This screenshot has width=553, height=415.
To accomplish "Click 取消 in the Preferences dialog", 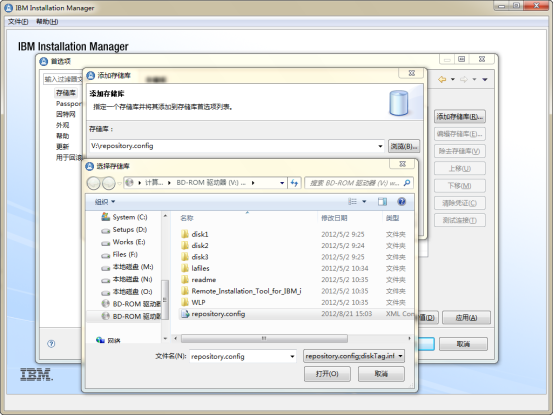I will (x=463, y=344).
